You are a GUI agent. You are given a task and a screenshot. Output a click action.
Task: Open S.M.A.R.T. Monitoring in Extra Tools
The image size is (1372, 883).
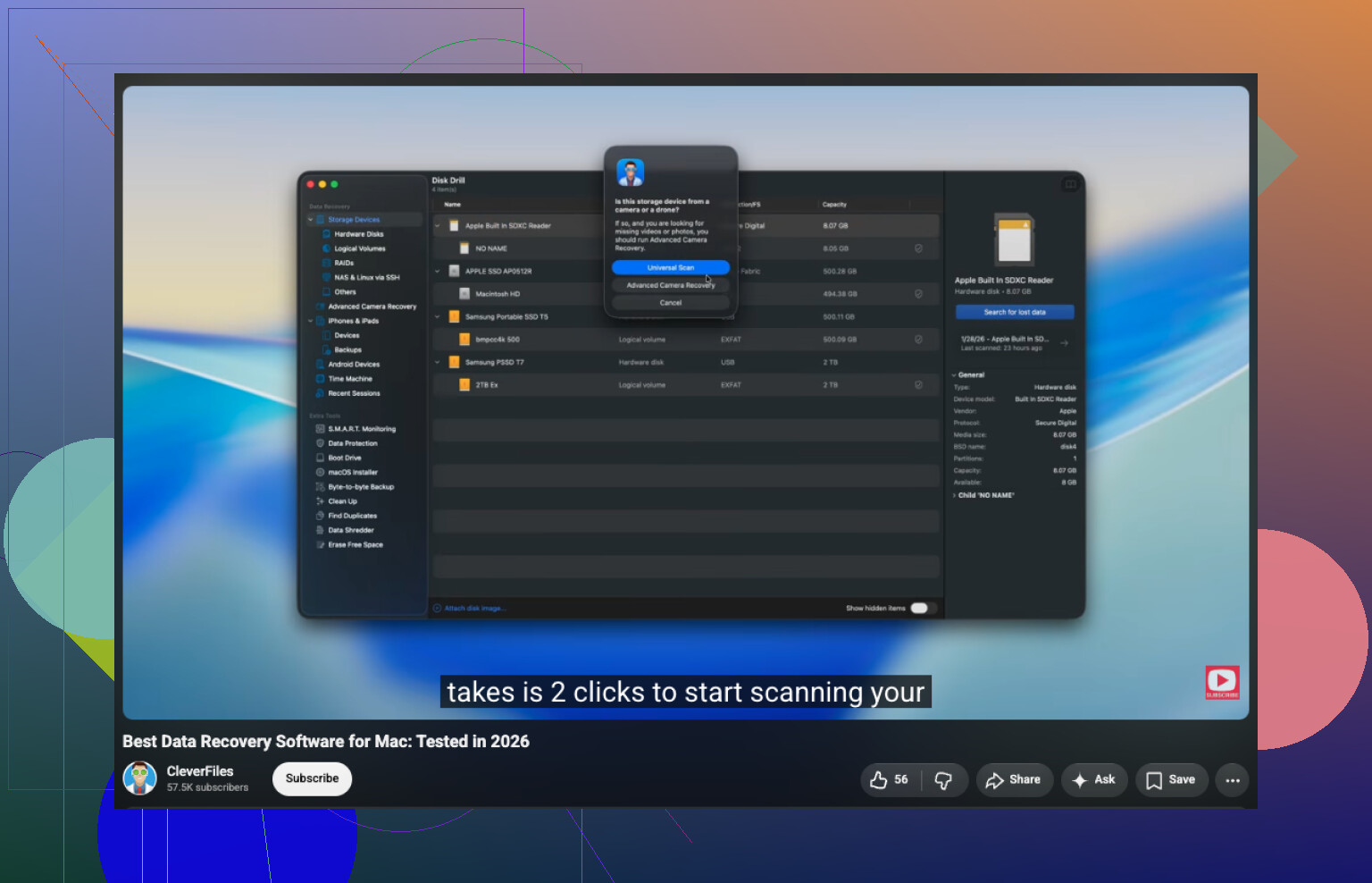click(x=361, y=429)
